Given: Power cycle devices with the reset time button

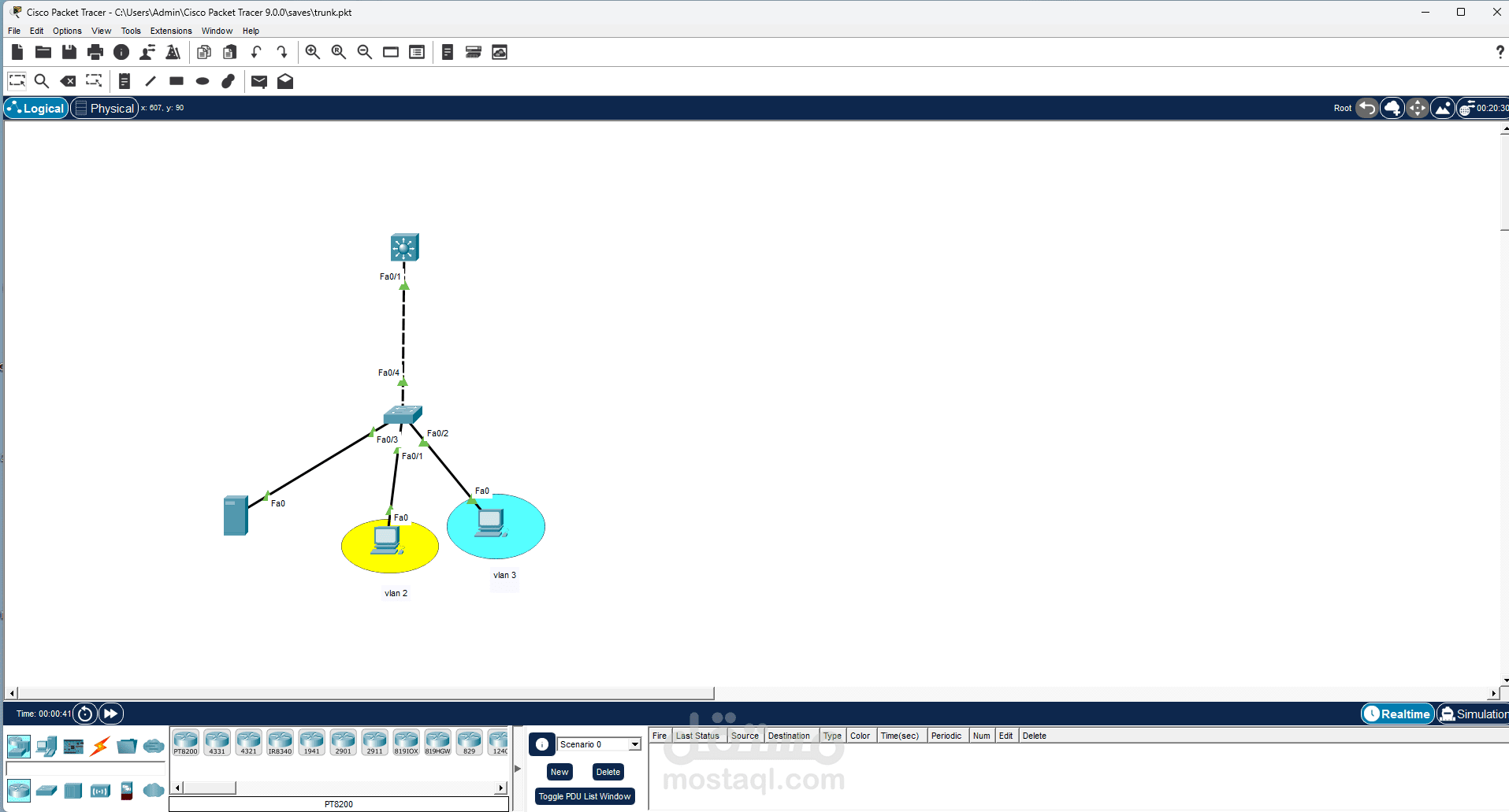Looking at the screenshot, I should (85, 714).
